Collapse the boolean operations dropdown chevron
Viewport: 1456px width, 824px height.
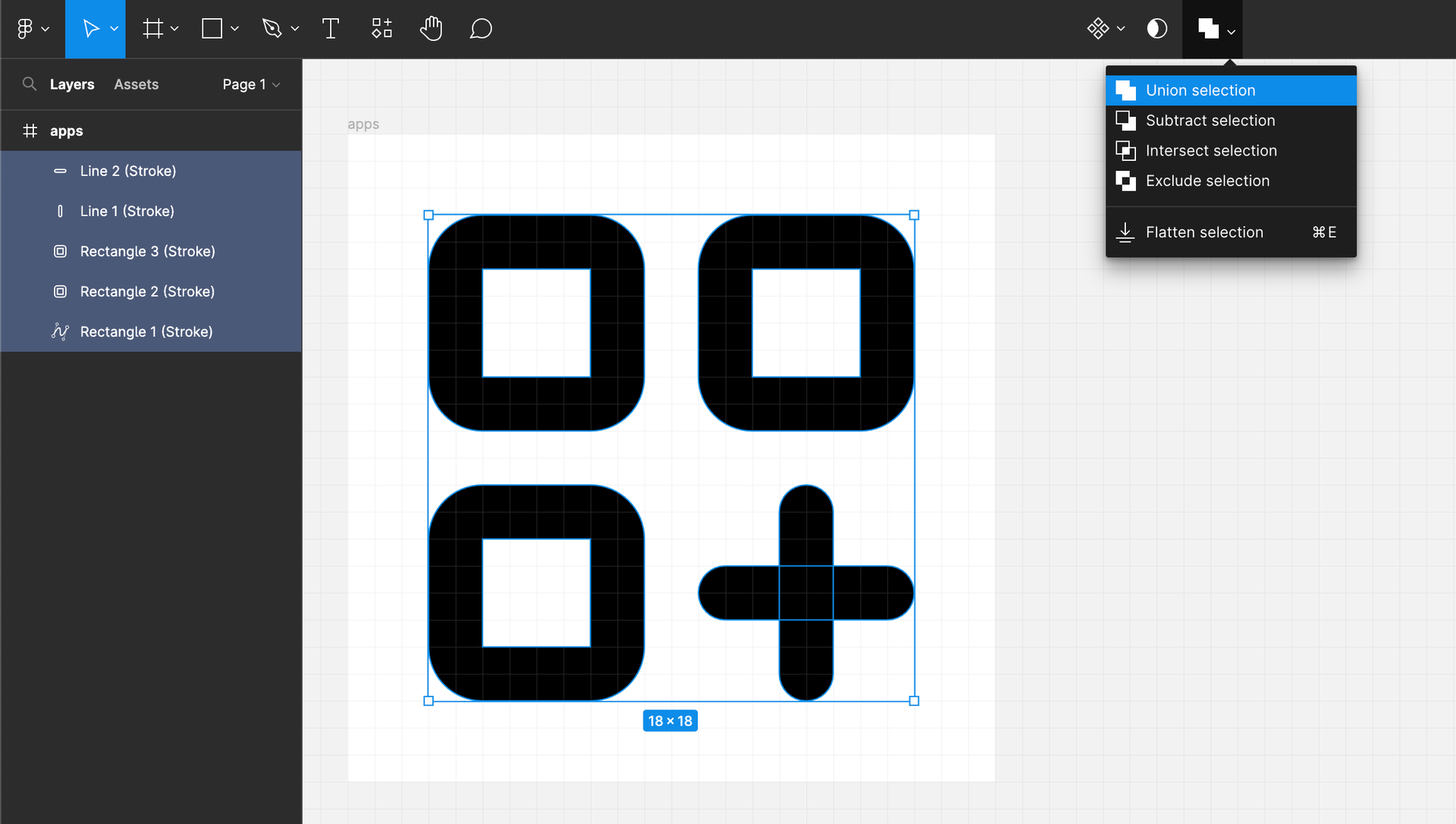pos(1232,32)
